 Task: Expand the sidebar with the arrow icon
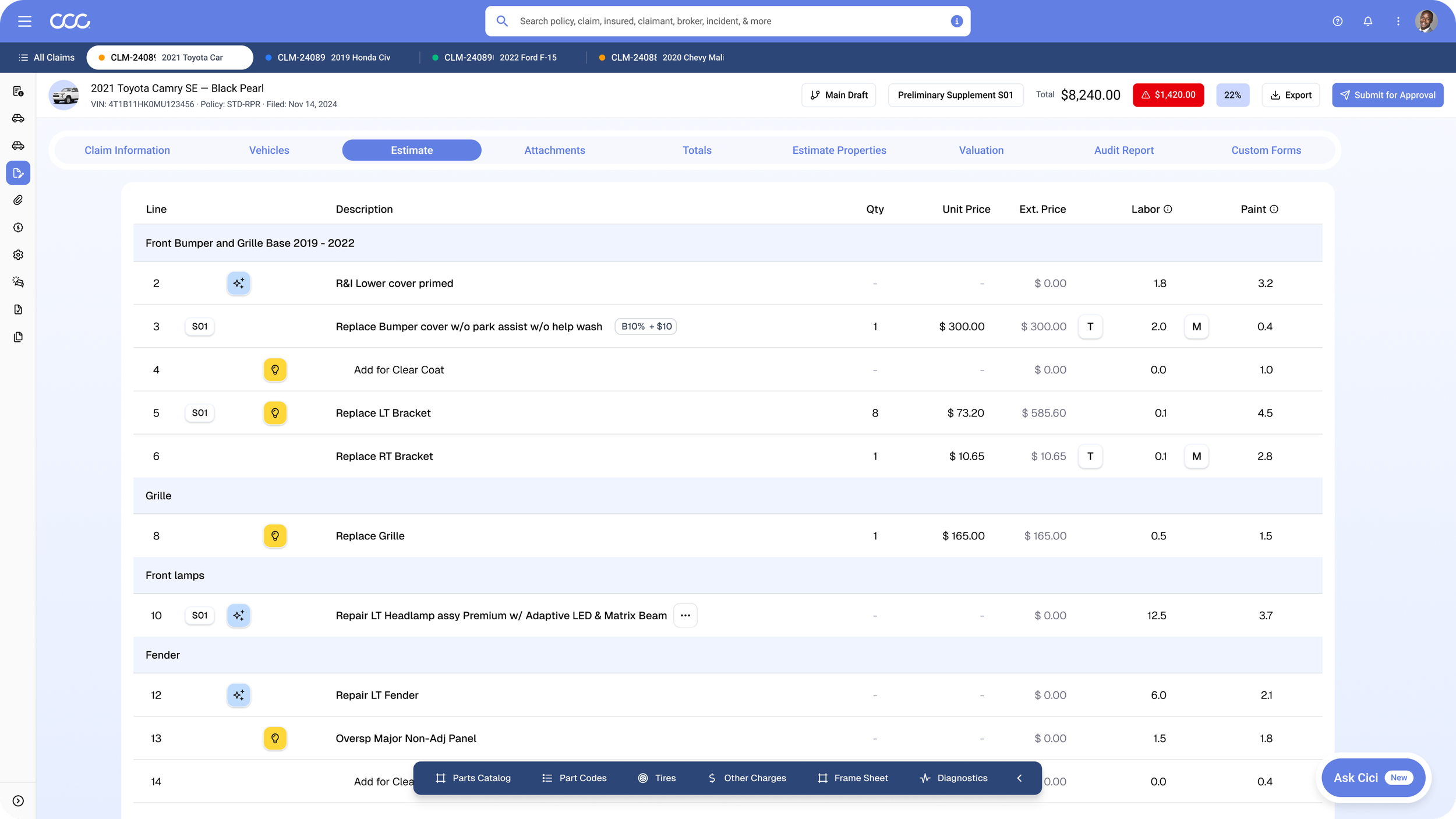click(18, 801)
